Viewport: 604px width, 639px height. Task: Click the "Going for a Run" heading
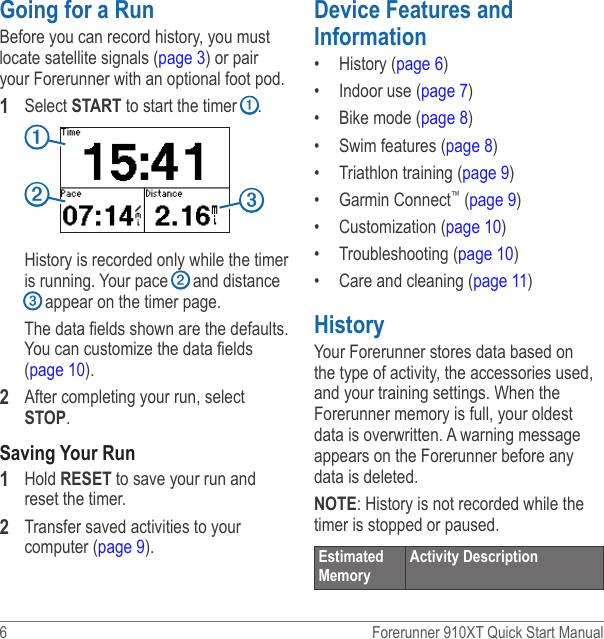pyautogui.click(x=77, y=10)
